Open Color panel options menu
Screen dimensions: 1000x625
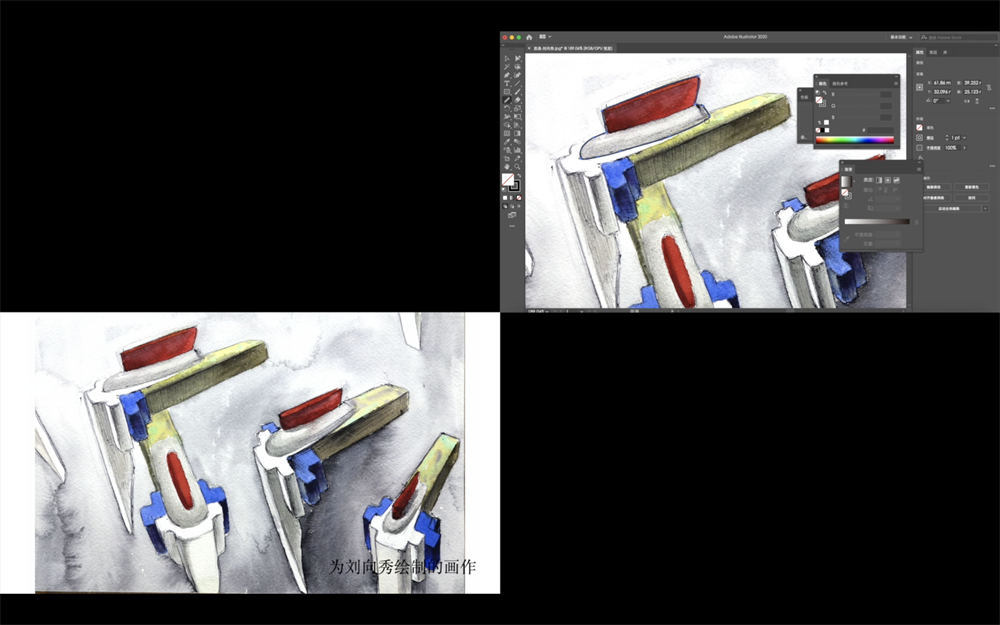point(896,84)
